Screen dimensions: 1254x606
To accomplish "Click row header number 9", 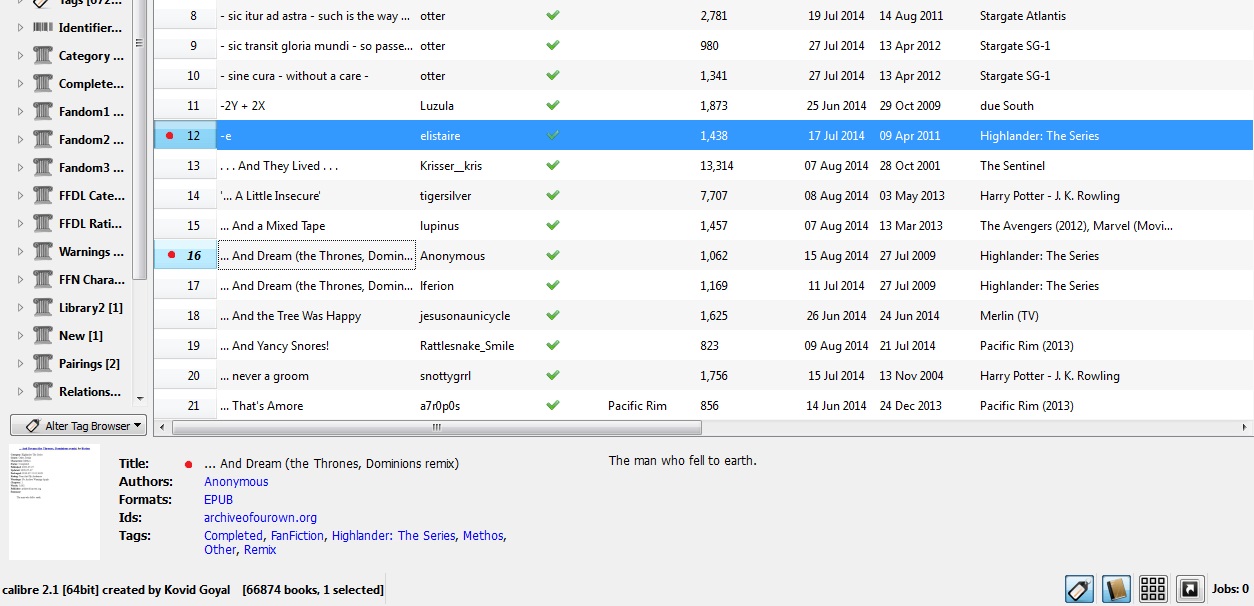I will (185, 46).
